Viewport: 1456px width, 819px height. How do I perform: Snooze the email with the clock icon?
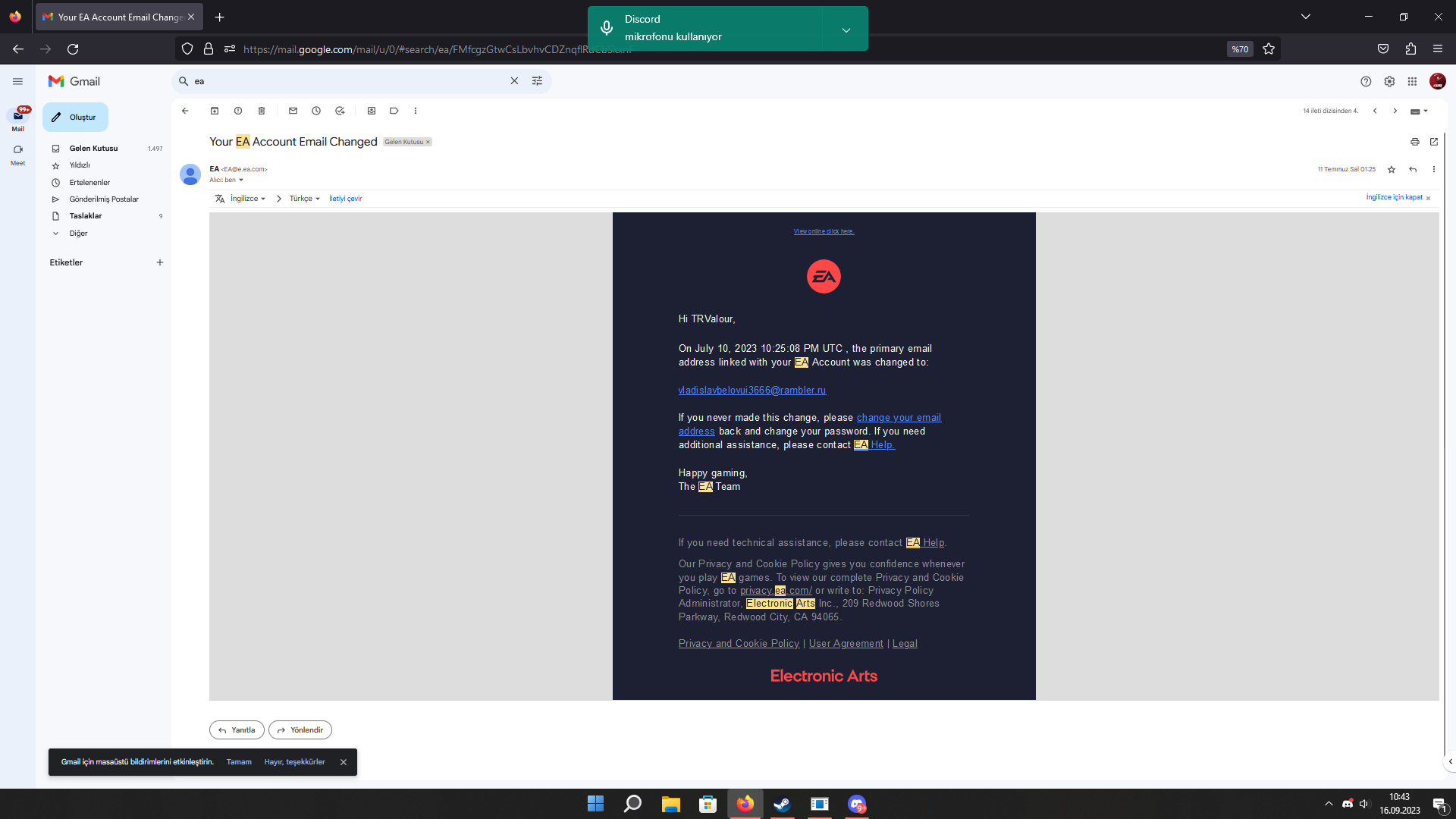[x=316, y=111]
